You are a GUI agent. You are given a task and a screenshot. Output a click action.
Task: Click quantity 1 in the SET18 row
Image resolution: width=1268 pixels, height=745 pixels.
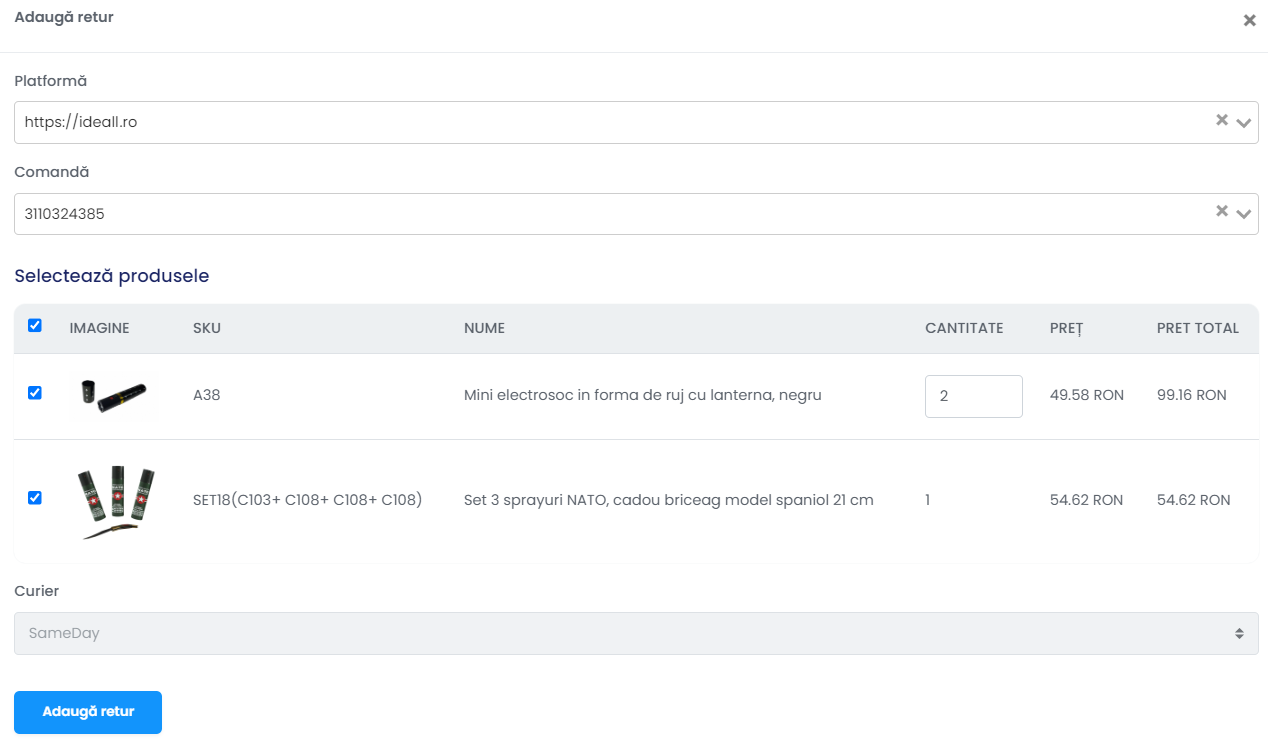click(x=928, y=500)
